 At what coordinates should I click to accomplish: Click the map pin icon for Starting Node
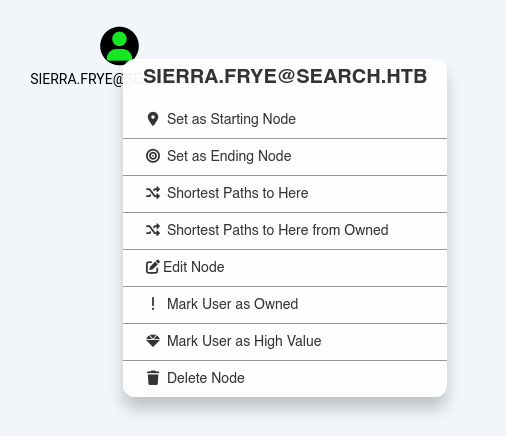click(x=153, y=119)
